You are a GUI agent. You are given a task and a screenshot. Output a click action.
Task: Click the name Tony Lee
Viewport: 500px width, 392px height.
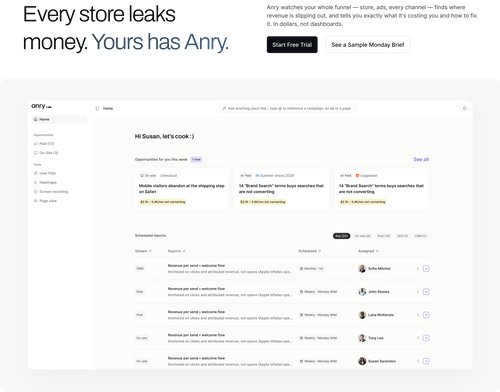click(x=376, y=338)
